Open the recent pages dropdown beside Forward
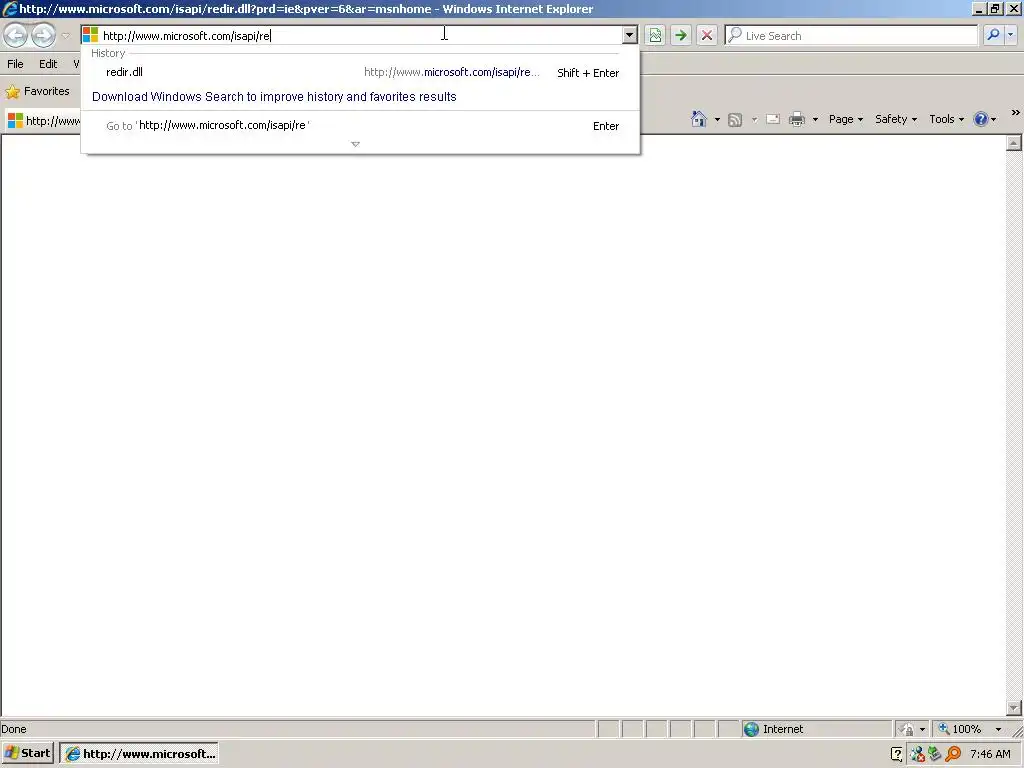The image size is (1024, 768). click(65, 35)
